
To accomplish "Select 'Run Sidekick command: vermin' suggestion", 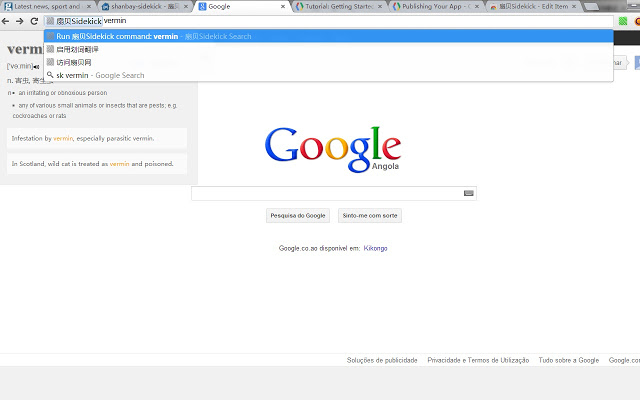I will [x=329, y=36].
